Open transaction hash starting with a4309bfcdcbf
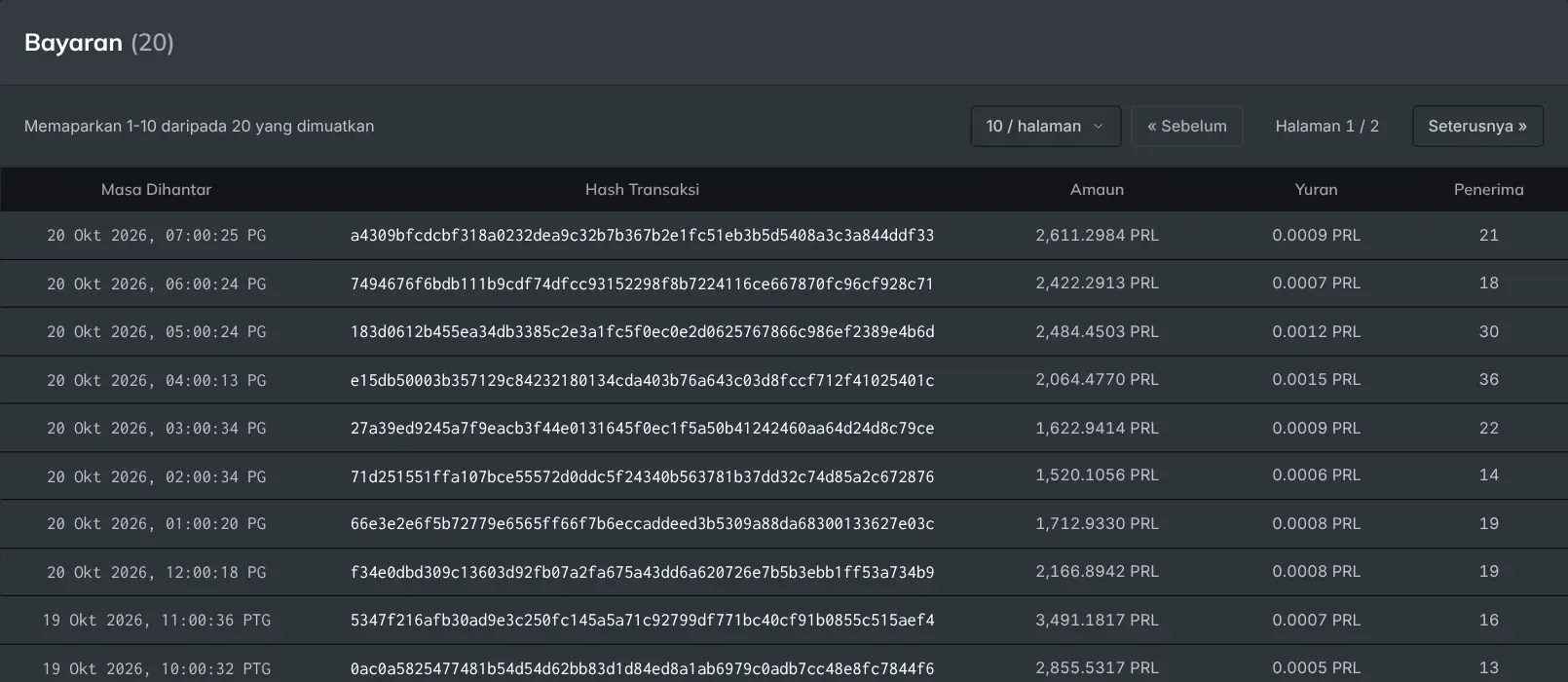Image resolution: width=1568 pixels, height=682 pixels. point(642,236)
